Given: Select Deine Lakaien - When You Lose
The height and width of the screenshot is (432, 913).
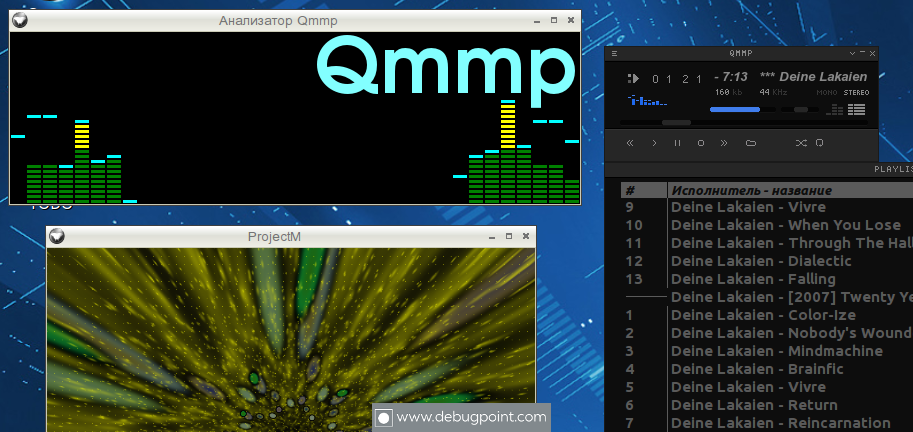Looking at the screenshot, I should 767,225.
